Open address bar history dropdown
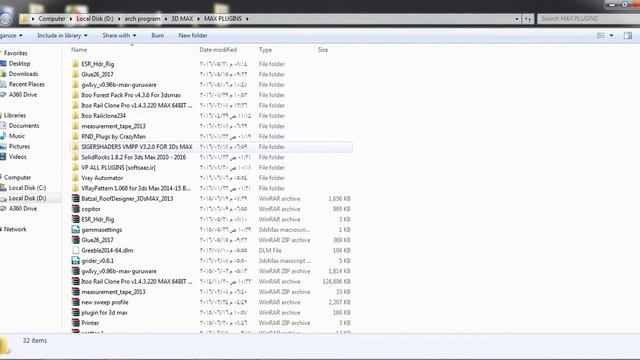Viewport: 640px width, 360px height. click(517, 19)
